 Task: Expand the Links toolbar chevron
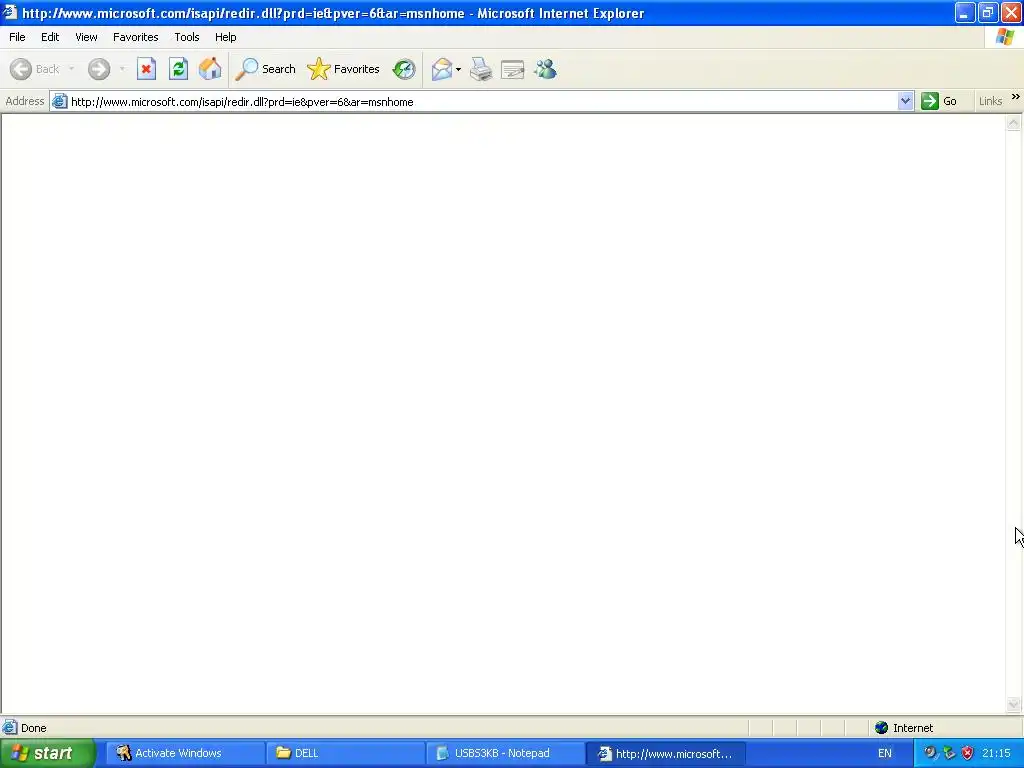[1016, 97]
